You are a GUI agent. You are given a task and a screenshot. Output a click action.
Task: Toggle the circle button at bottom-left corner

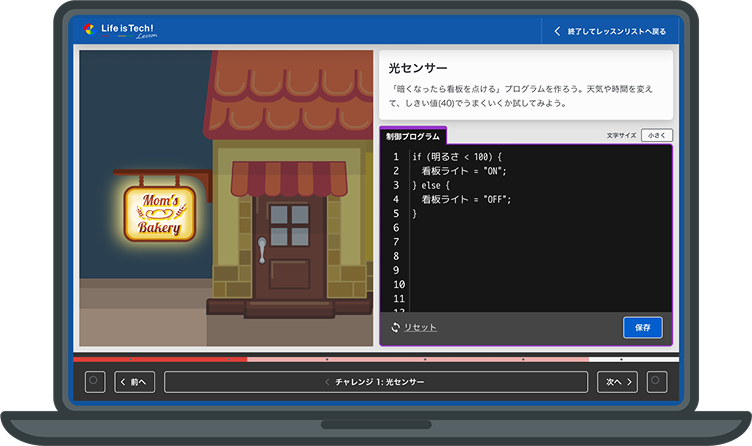94,381
